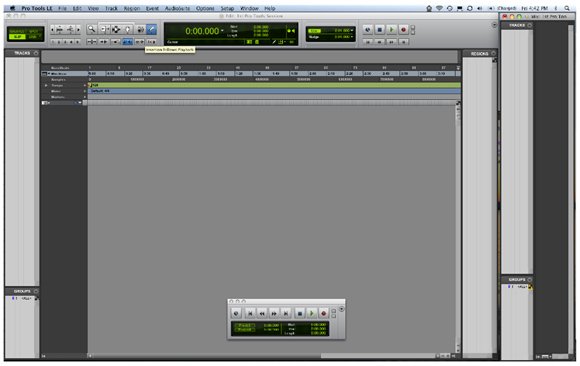Open the Window menu
This screenshot has width=580, height=366.
[x=249, y=8]
